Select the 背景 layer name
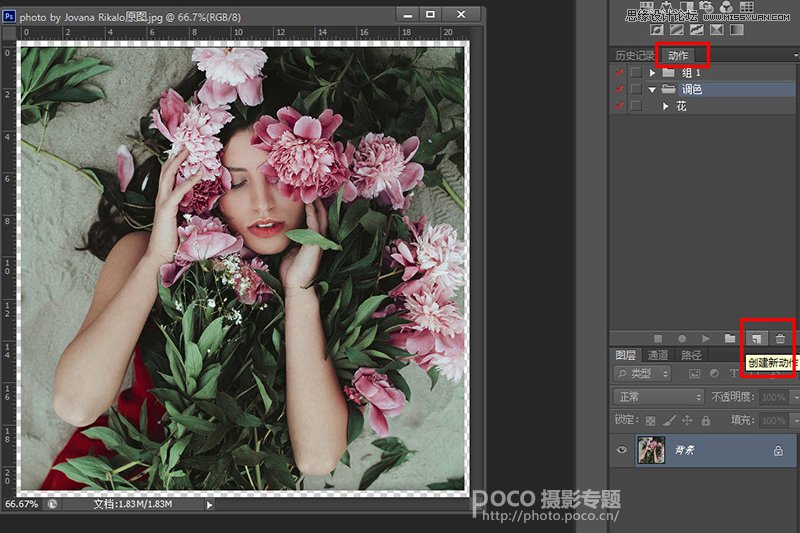 pos(684,450)
